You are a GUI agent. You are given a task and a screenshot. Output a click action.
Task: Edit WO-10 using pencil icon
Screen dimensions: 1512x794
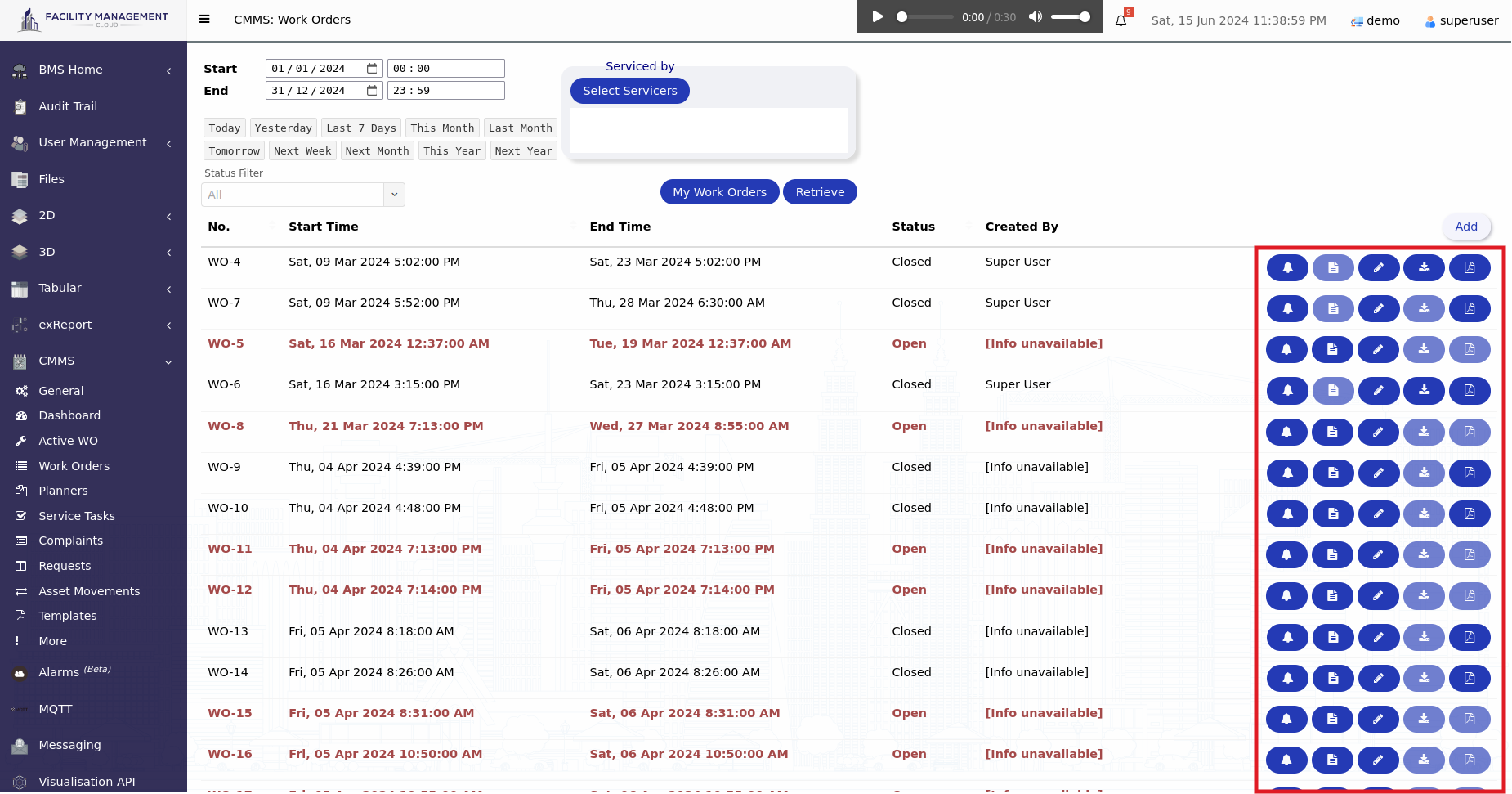1379,514
